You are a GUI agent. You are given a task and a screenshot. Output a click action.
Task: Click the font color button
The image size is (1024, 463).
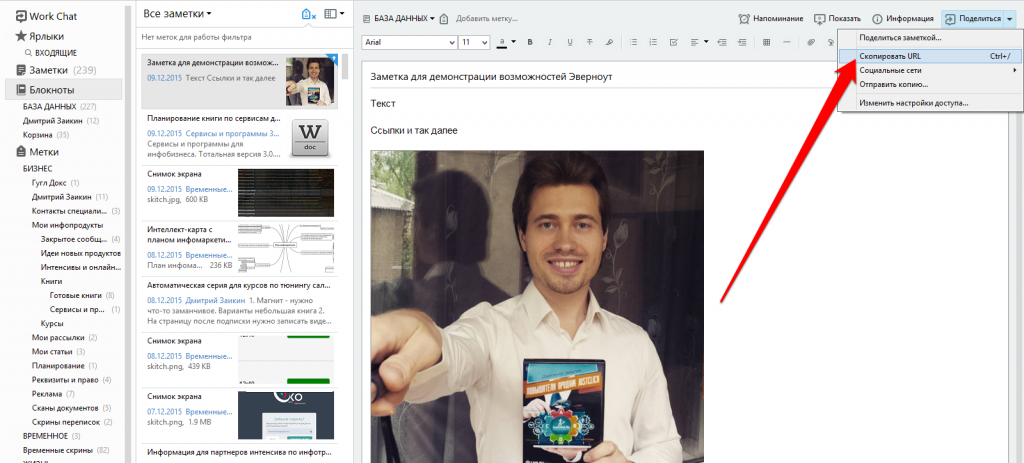click(x=502, y=42)
